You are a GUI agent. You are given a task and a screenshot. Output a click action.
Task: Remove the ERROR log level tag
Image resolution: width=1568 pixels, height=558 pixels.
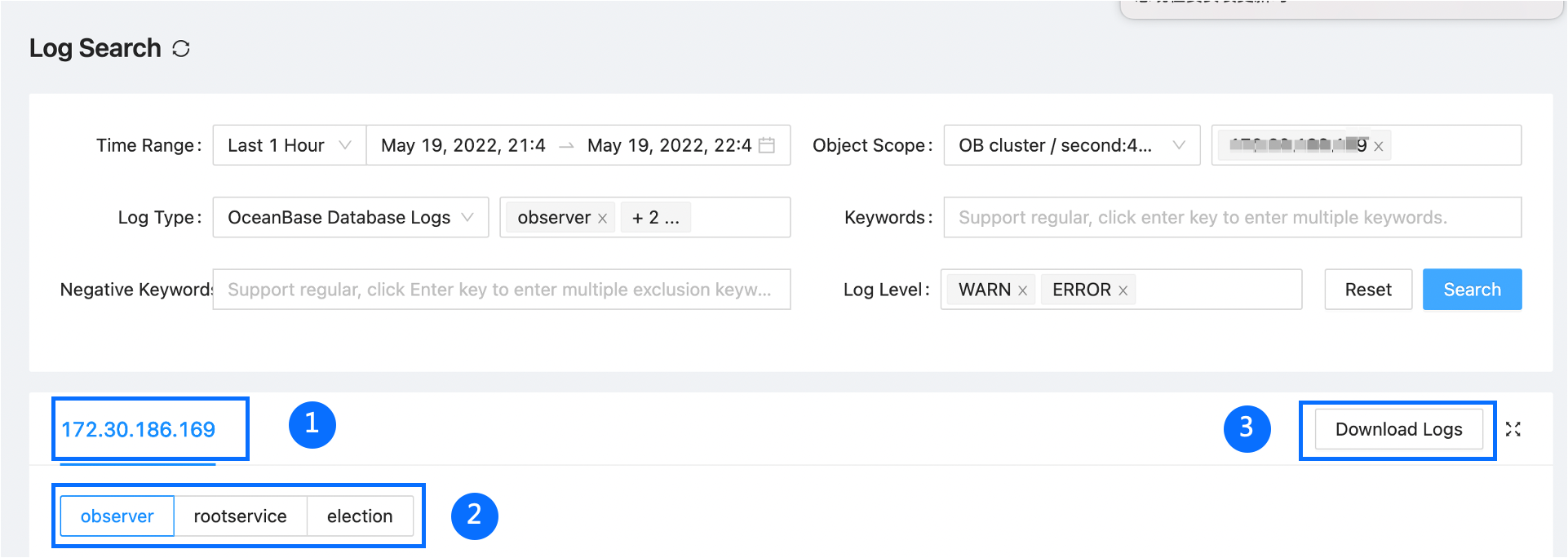pos(1123,290)
